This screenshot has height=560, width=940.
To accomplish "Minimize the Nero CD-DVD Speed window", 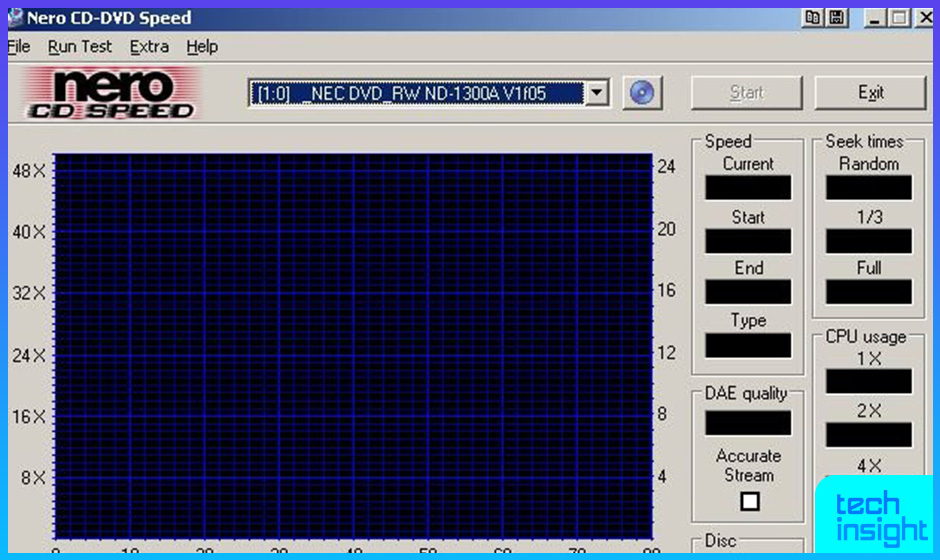I will 876,18.
